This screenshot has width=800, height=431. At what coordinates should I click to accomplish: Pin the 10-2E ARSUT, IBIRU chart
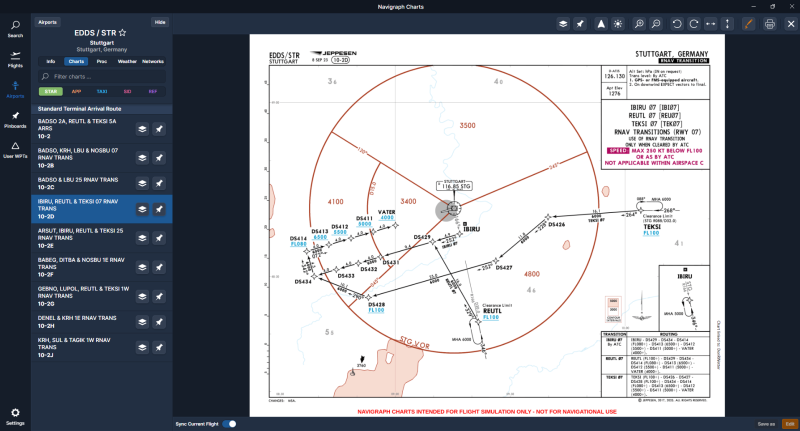click(159, 238)
